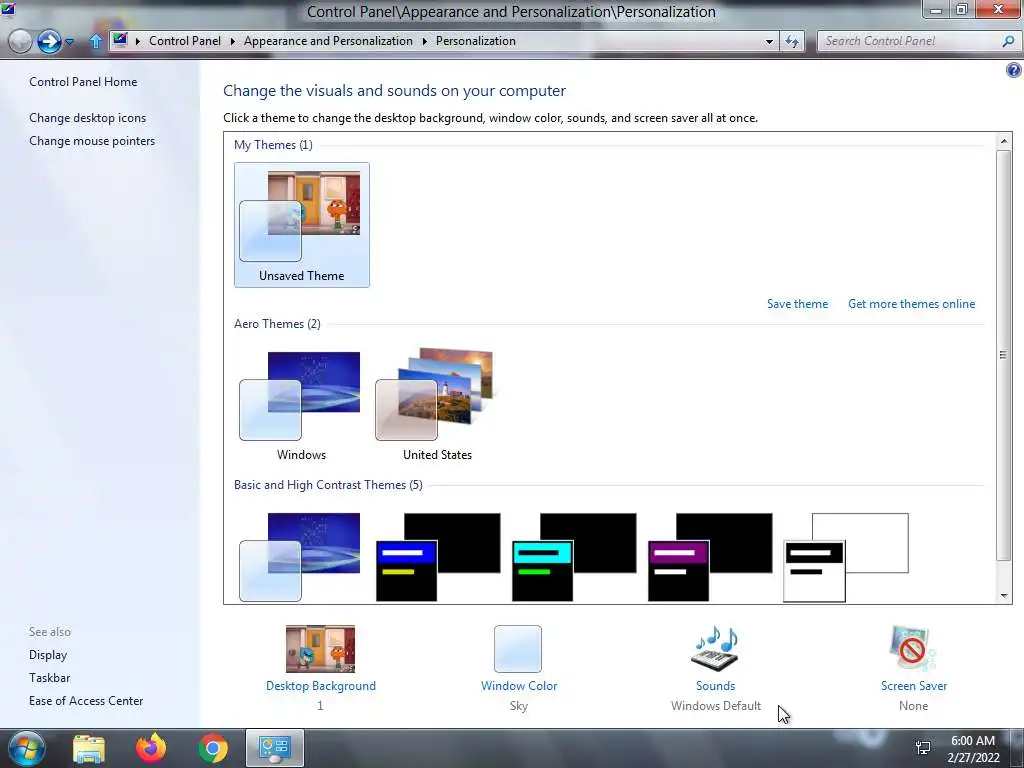Image resolution: width=1024 pixels, height=768 pixels.
Task: Open Desktop Background settings icon
Action: 320,649
